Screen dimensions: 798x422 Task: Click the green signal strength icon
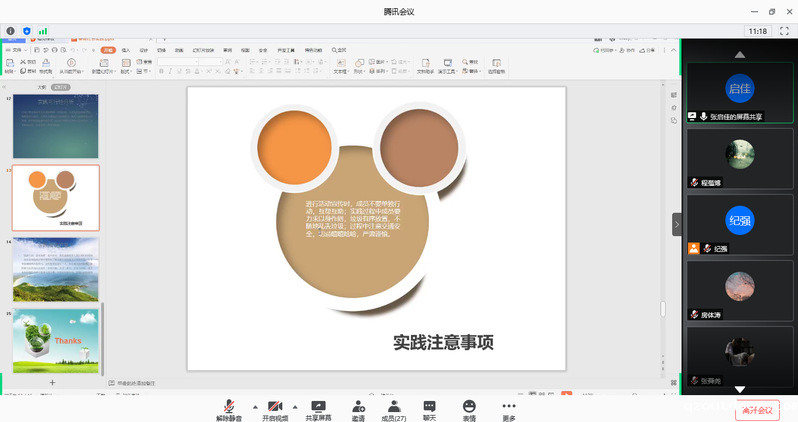44,31
